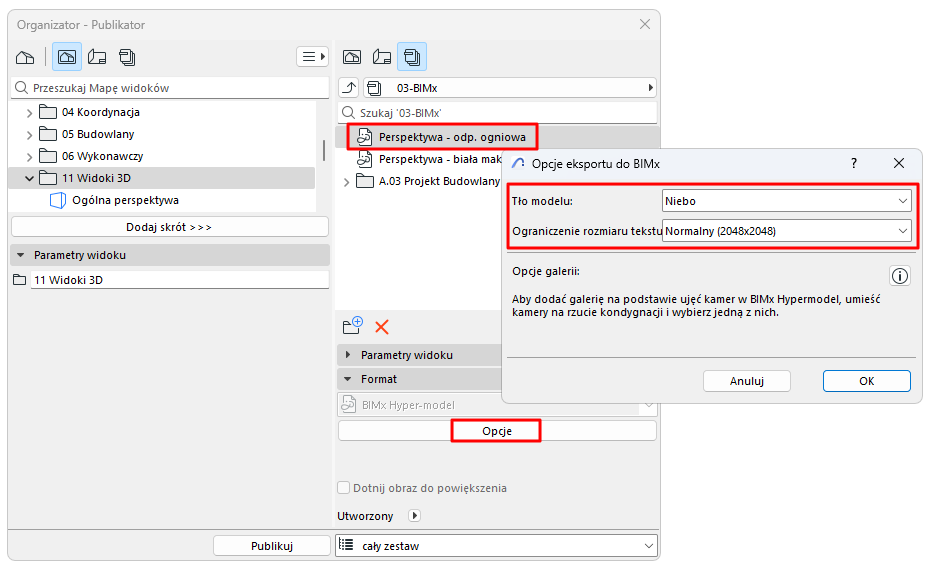Click OK in BIMx export dialog
The height and width of the screenshot is (569, 932).
(867, 381)
